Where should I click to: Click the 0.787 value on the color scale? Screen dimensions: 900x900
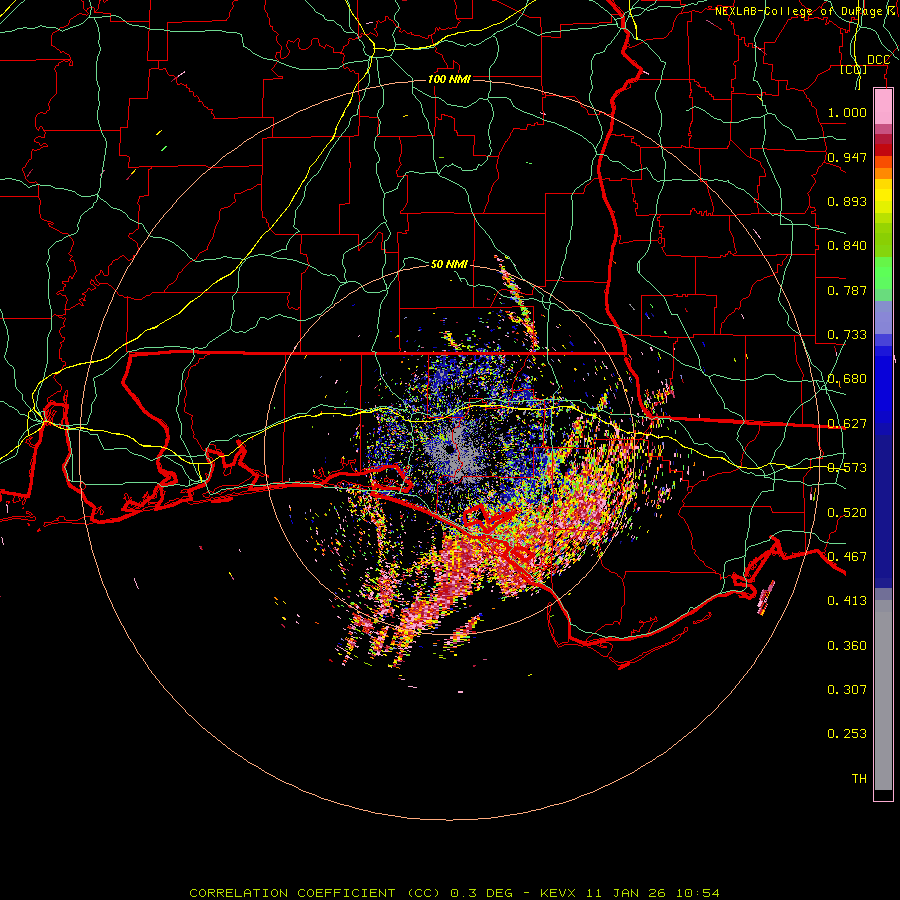847,290
